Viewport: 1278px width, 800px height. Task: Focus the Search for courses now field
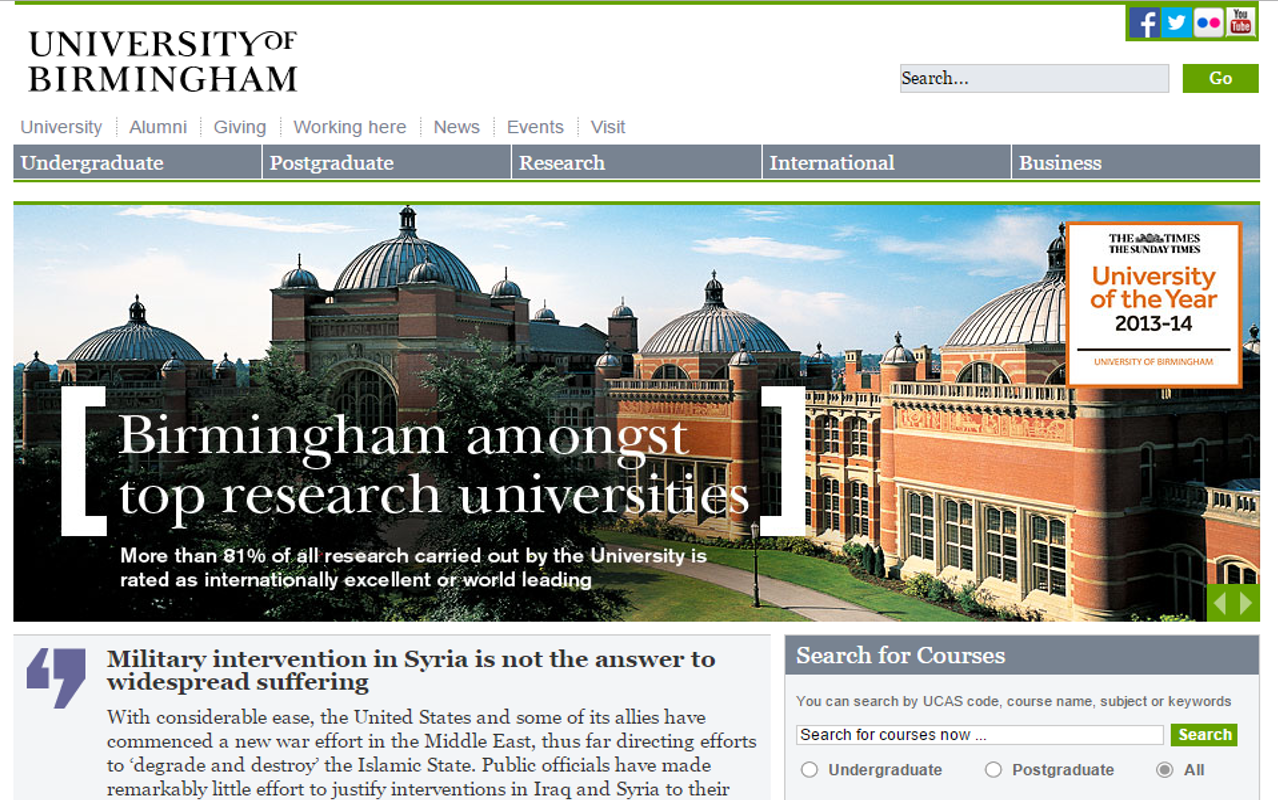(980, 735)
